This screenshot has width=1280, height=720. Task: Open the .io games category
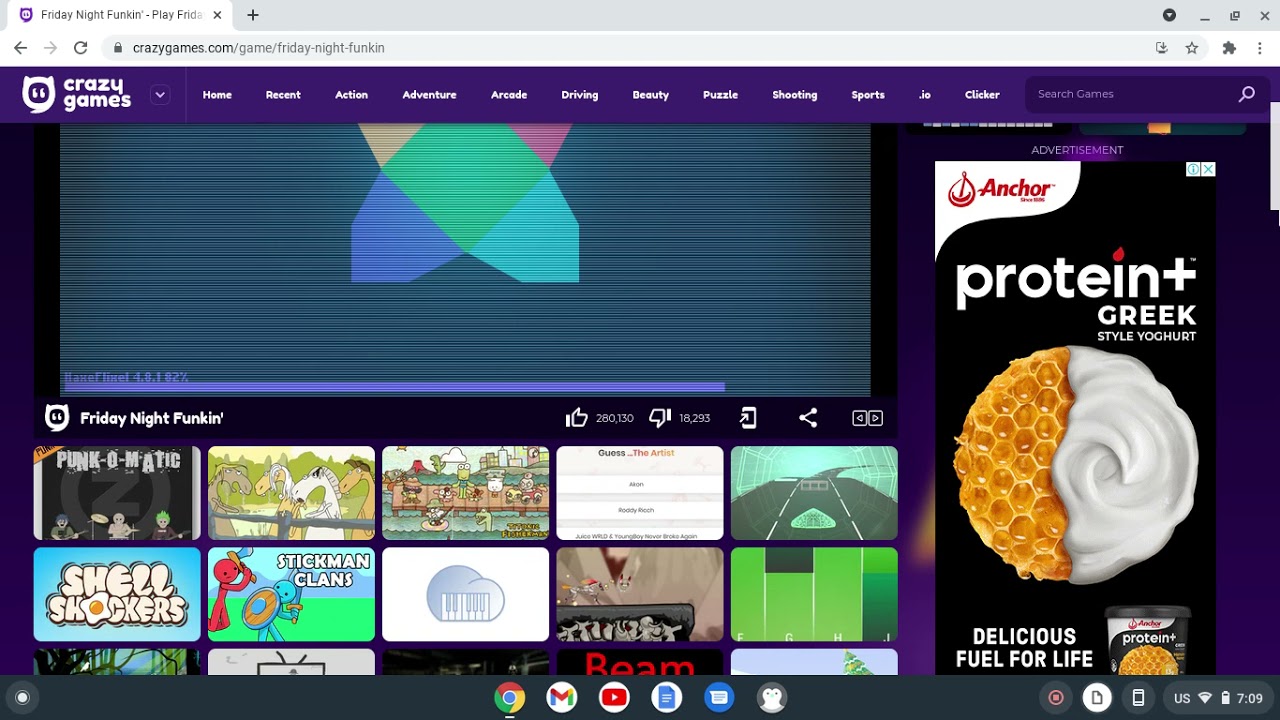tap(924, 95)
